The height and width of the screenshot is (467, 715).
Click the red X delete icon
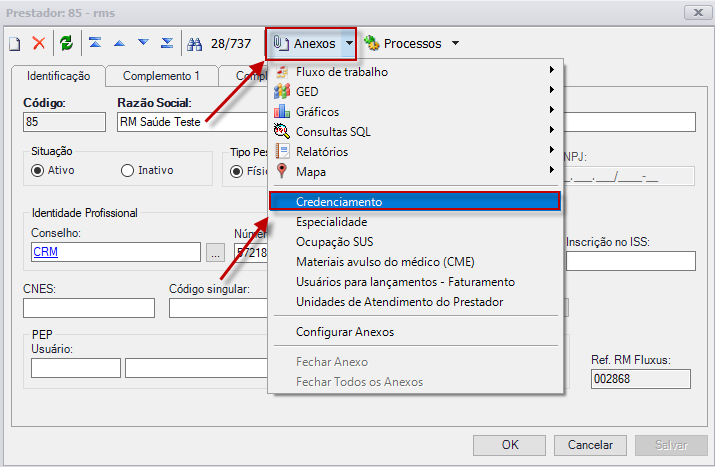[x=39, y=43]
